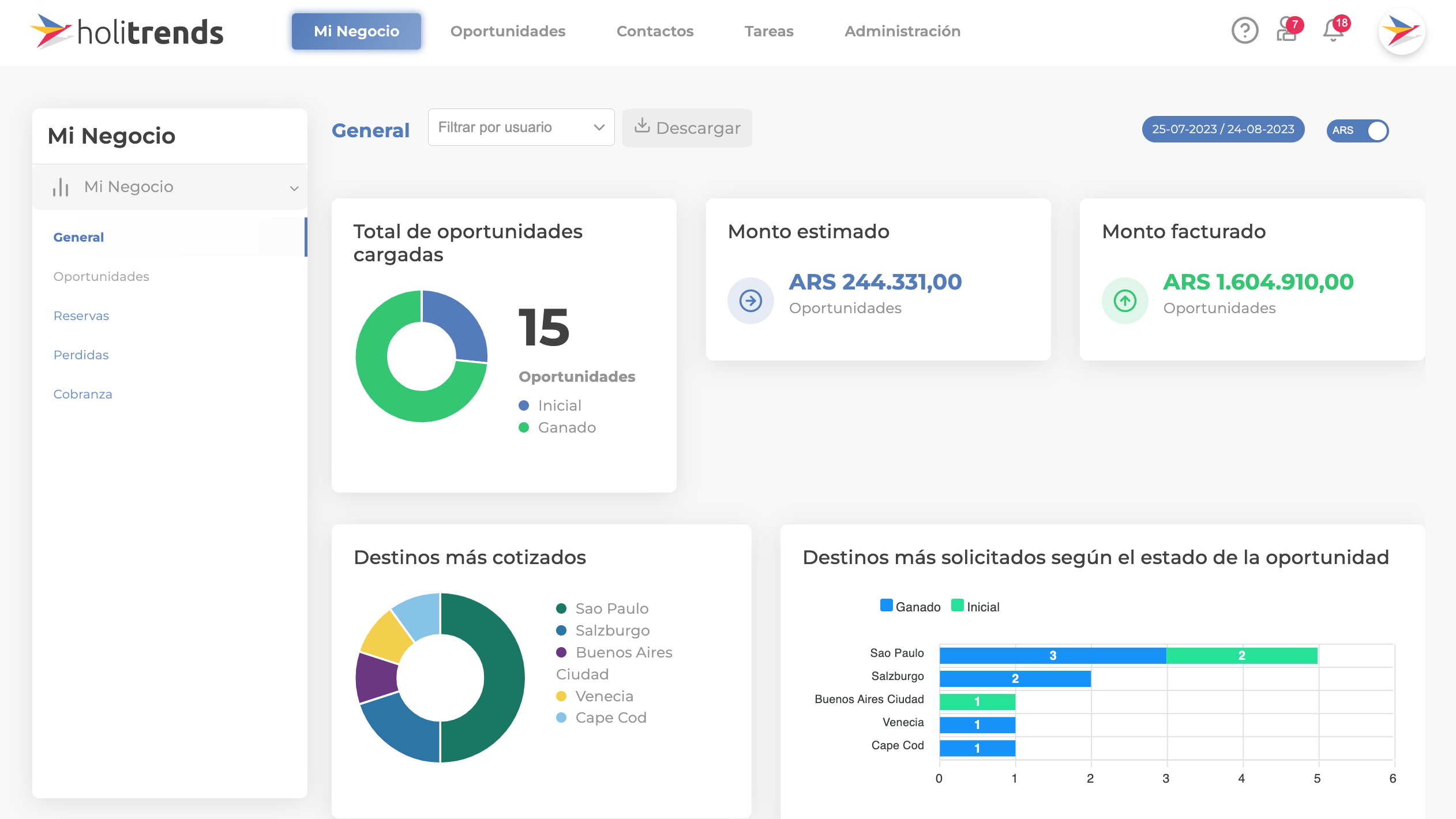Toggle Ganado series in bar chart legend

click(910, 606)
